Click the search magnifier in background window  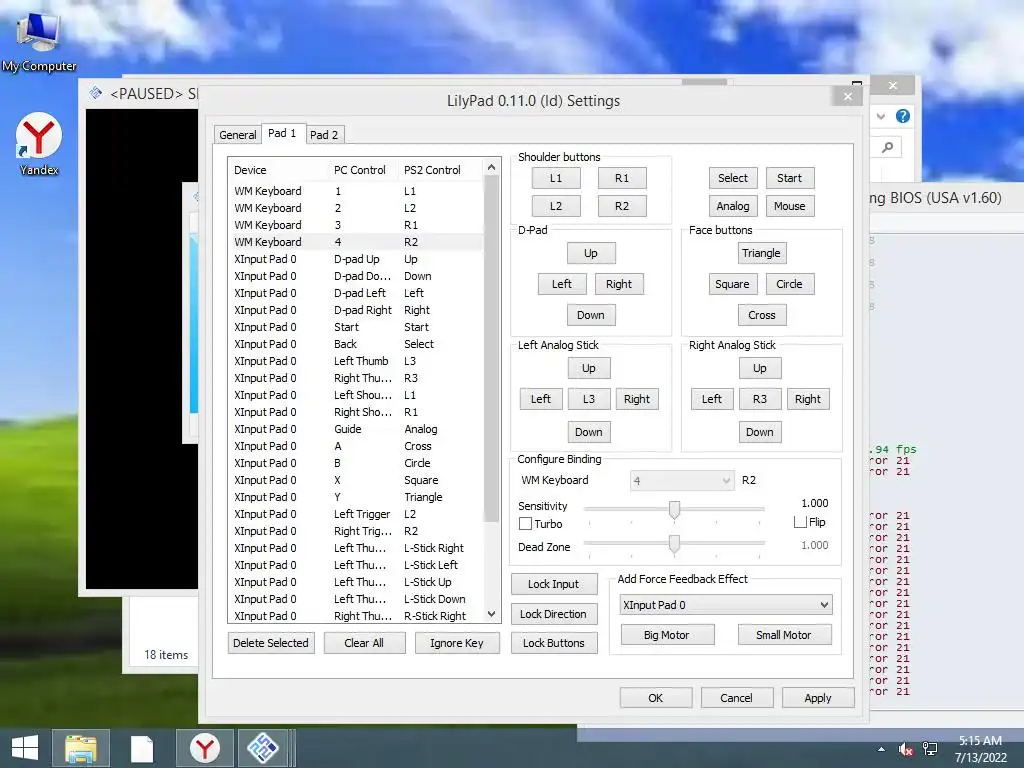(x=888, y=148)
